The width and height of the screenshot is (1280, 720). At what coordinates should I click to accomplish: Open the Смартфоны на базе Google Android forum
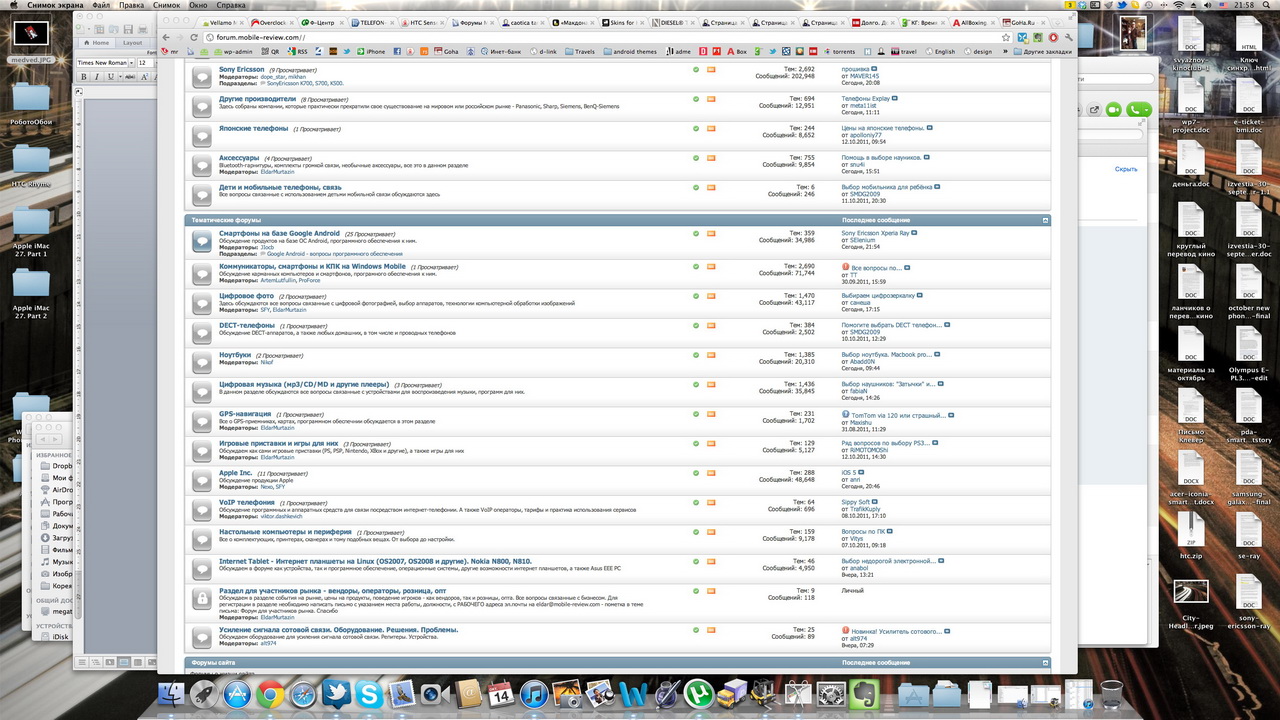point(279,233)
